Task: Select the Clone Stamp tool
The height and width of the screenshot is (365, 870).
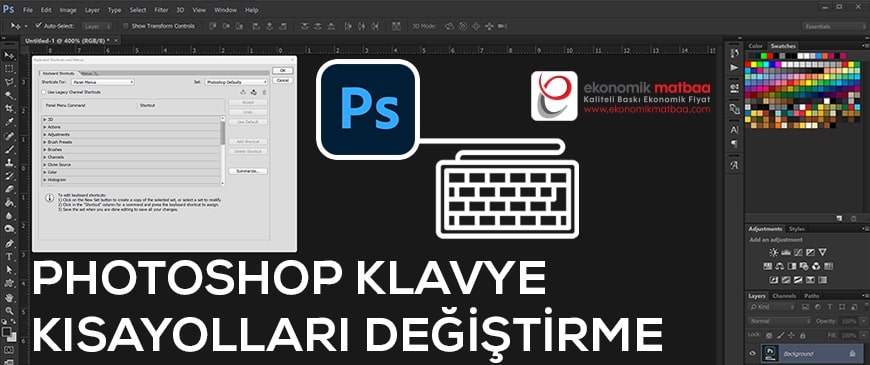Action: pyautogui.click(x=9, y=163)
